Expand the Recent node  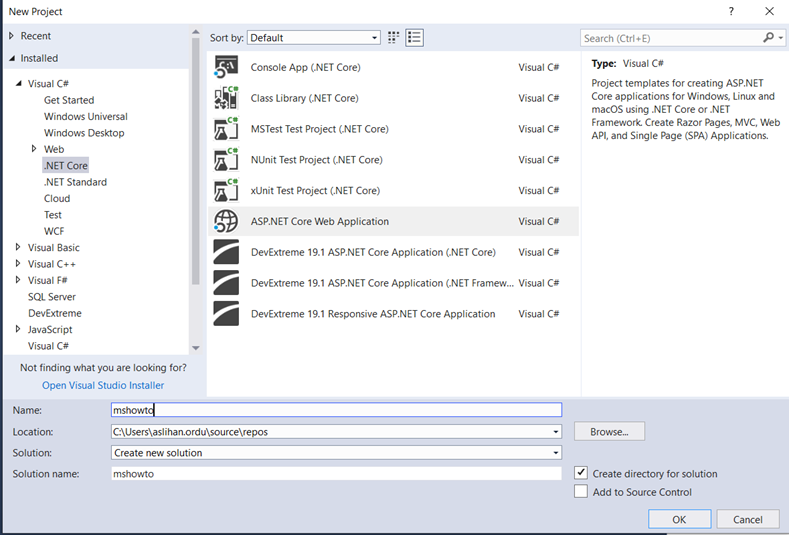click(x=11, y=36)
